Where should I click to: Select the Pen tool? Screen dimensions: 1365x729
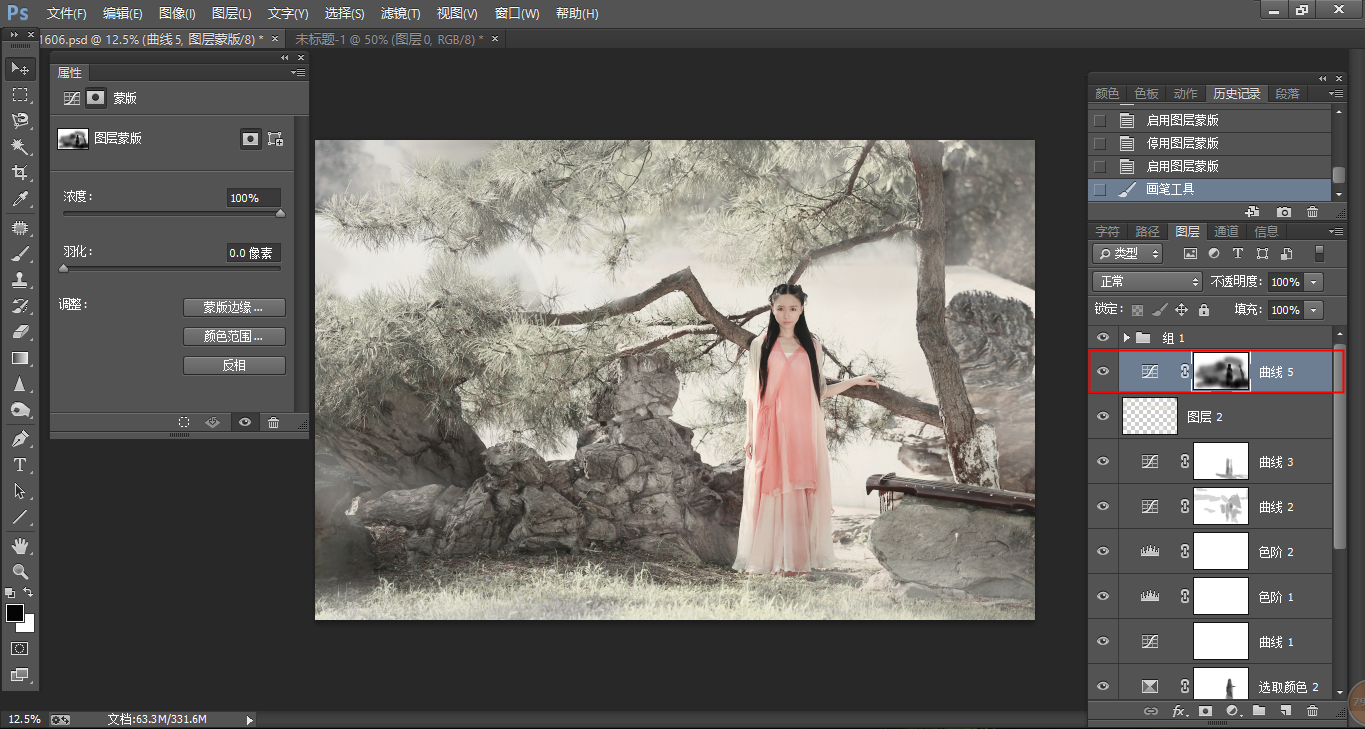pos(19,439)
